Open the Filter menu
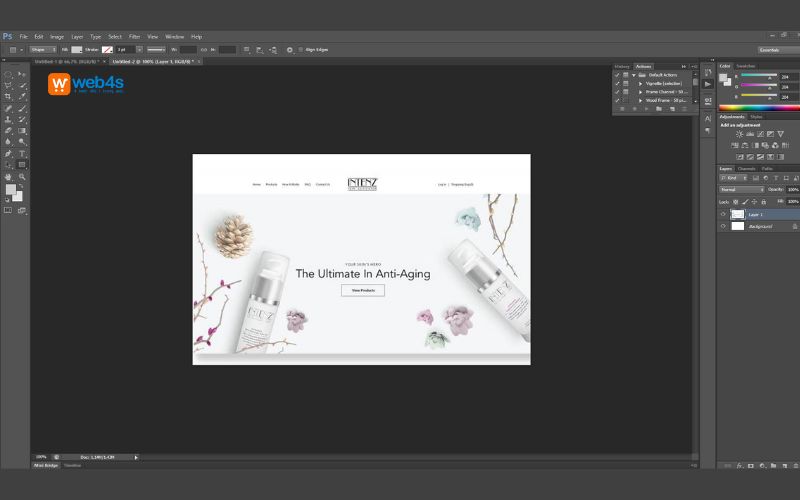The height and width of the screenshot is (500, 800). [x=134, y=36]
